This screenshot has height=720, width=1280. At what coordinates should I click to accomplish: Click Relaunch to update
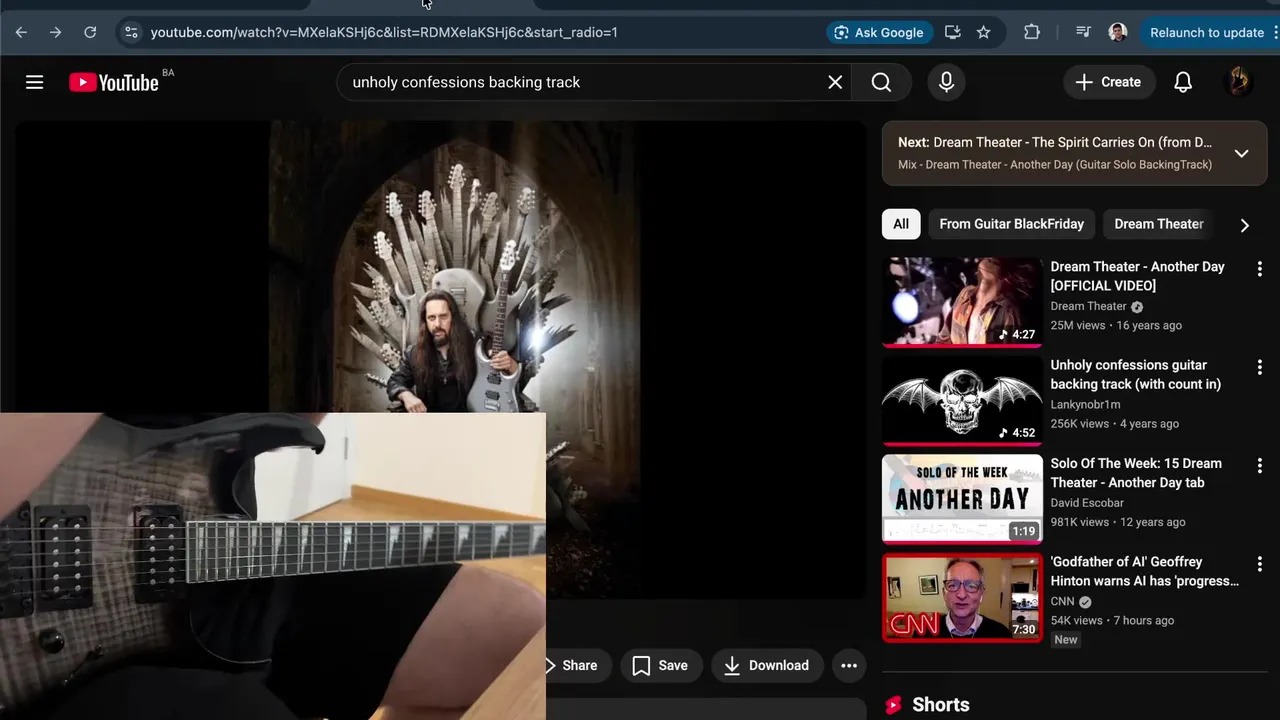[x=1207, y=32]
